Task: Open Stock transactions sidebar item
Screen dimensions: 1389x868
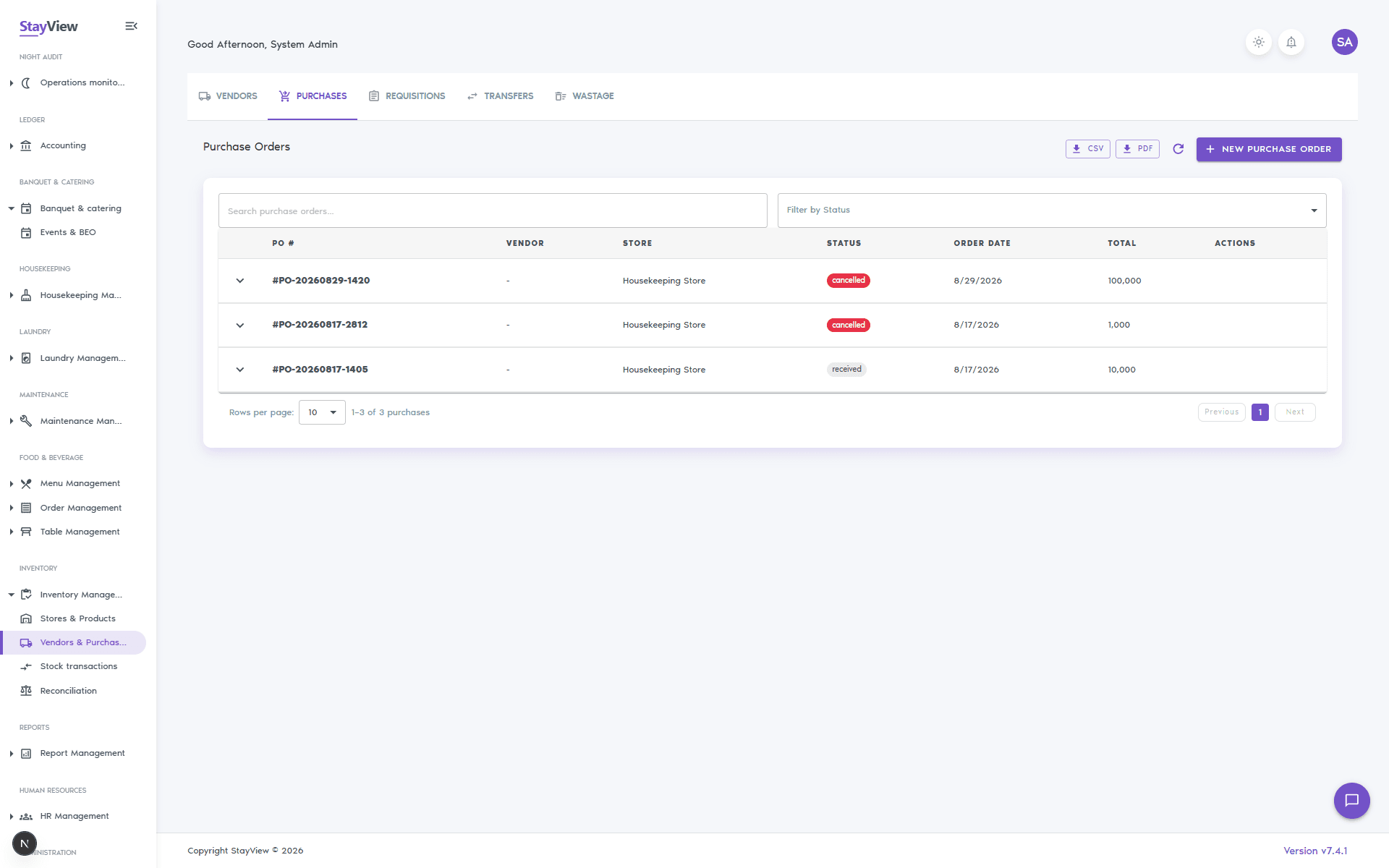Action: tap(73, 666)
